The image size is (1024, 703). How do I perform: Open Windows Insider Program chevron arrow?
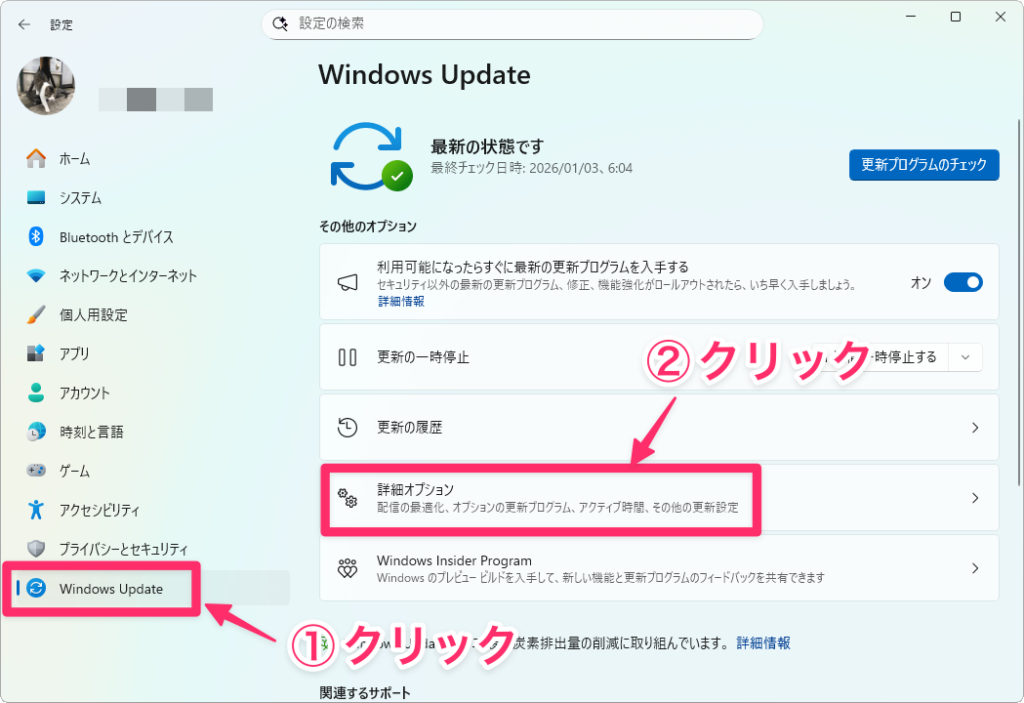pyautogui.click(x=975, y=568)
